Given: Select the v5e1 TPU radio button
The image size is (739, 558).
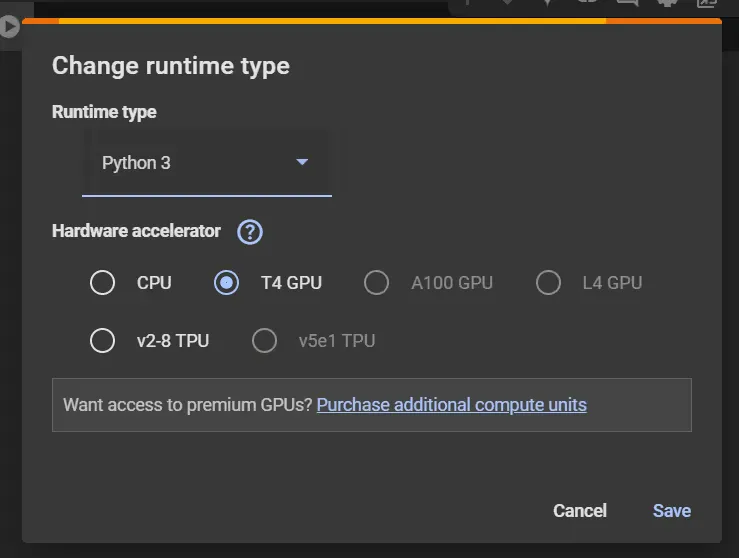Looking at the screenshot, I should (x=264, y=341).
